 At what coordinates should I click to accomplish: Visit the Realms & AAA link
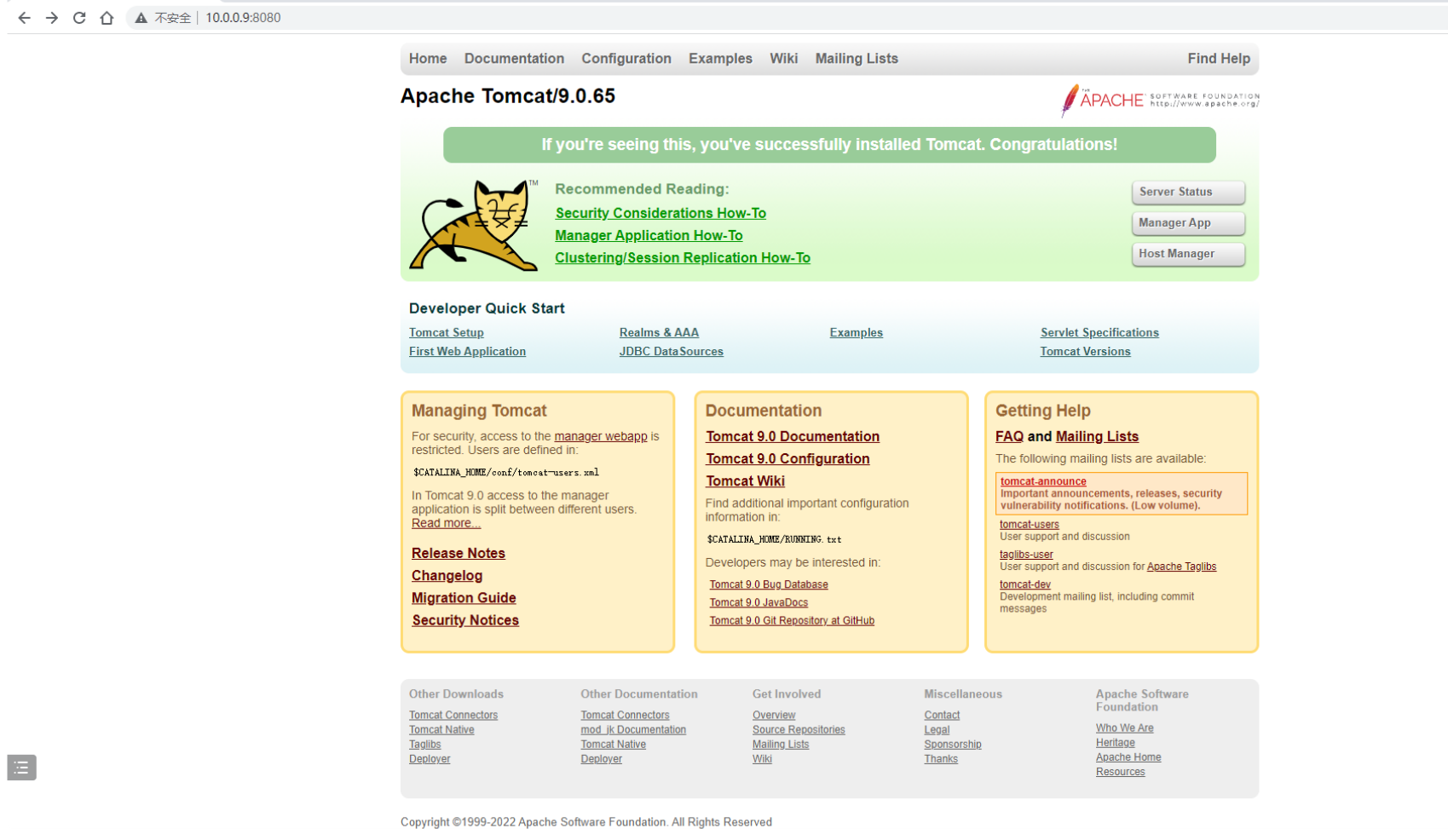[x=659, y=332]
